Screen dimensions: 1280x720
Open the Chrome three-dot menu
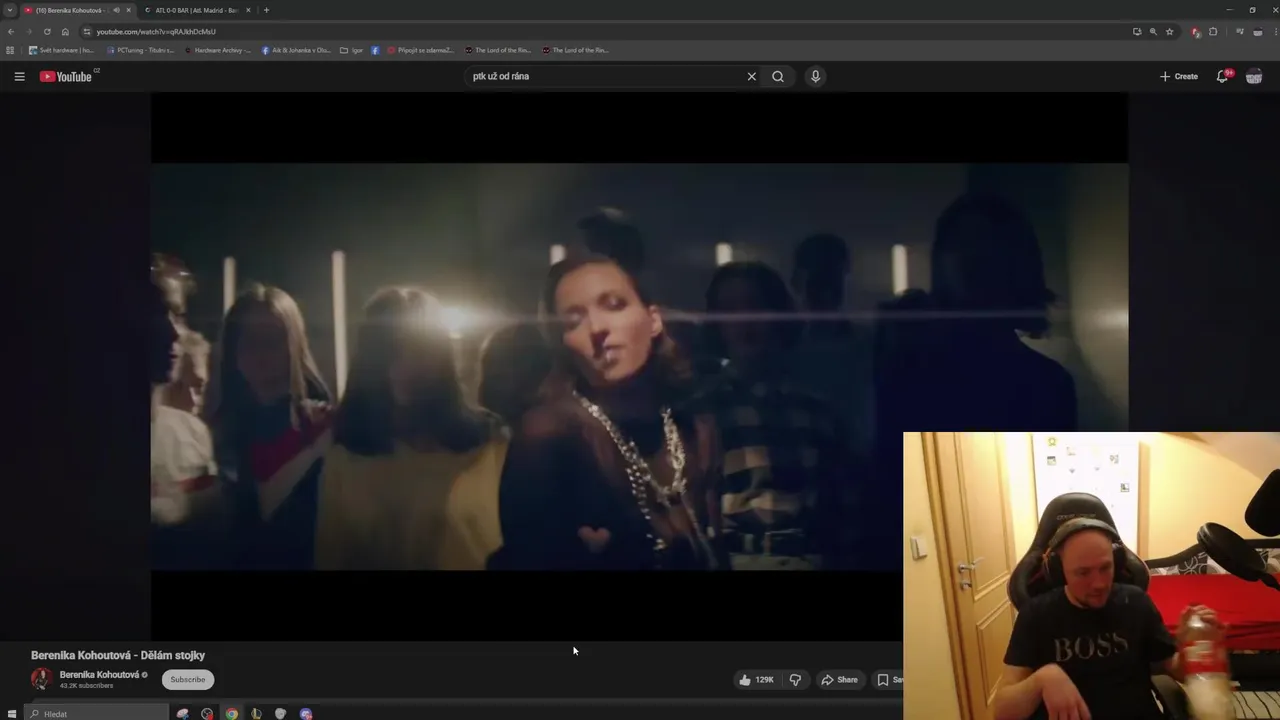click(1274, 31)
